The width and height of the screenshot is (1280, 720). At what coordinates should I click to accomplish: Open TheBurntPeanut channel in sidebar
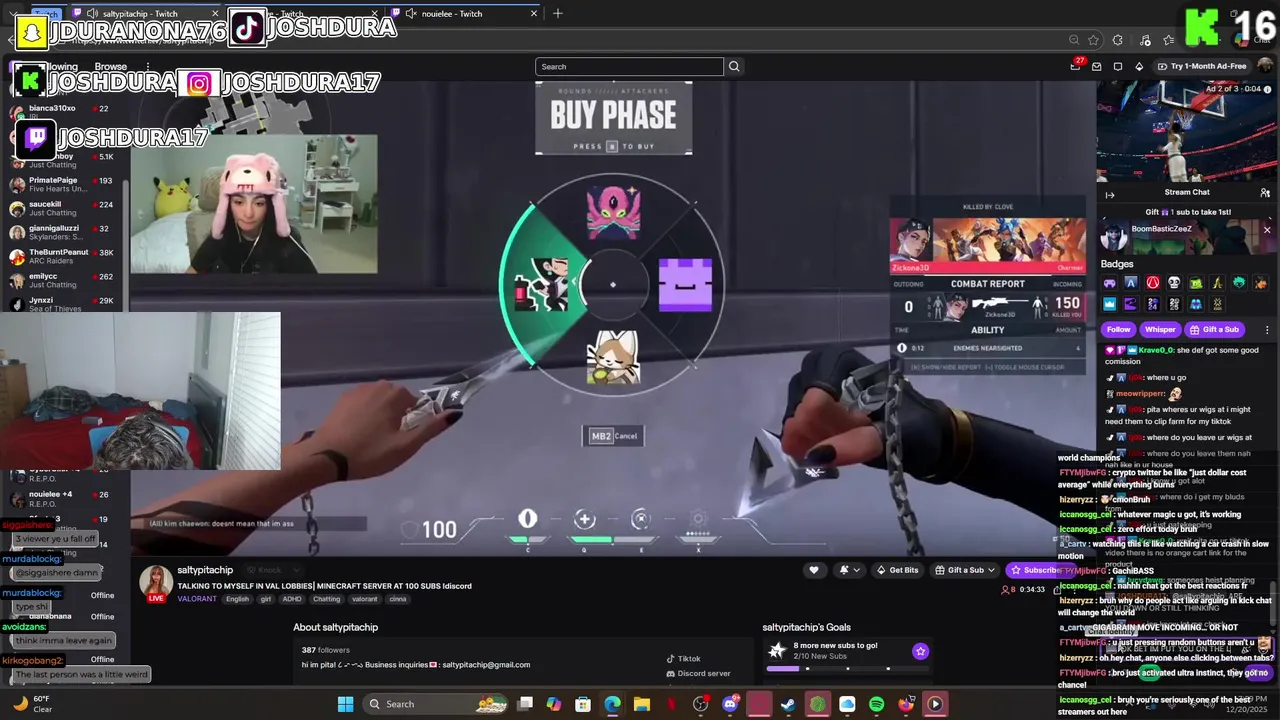coord(66,257)
